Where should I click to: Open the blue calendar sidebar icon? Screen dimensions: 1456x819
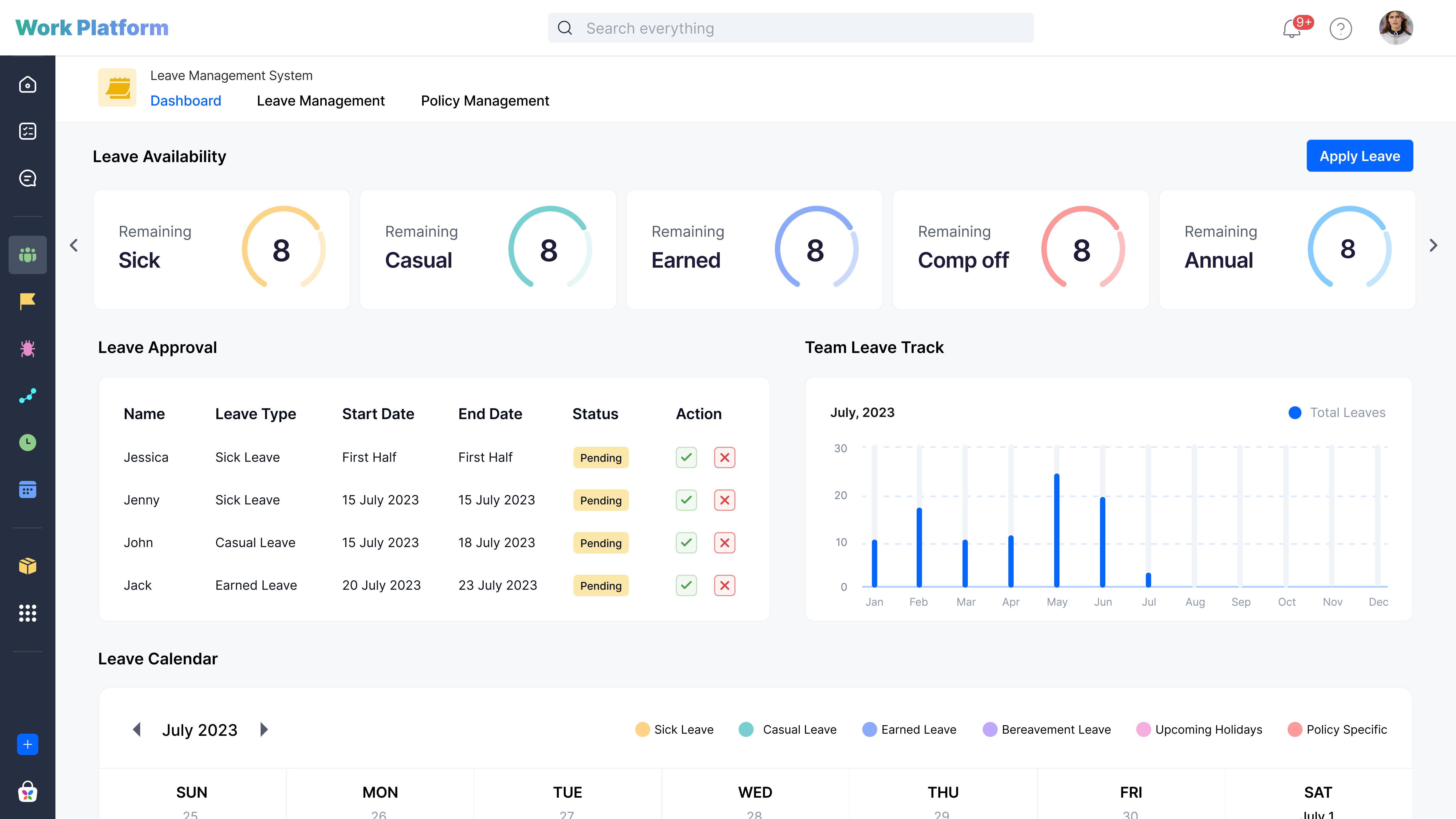(x=27, y=489)
